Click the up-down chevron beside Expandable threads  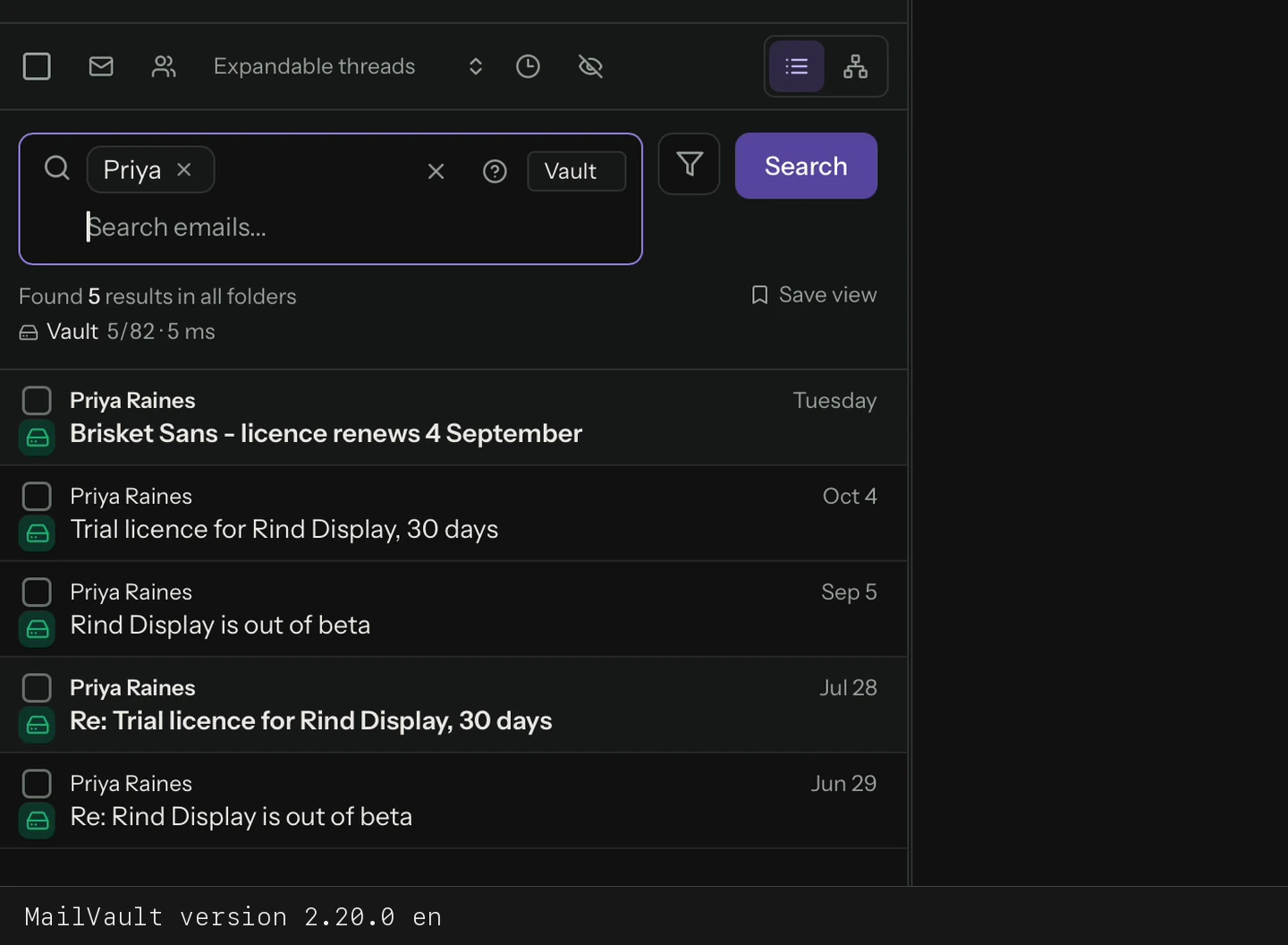(476, 66)
